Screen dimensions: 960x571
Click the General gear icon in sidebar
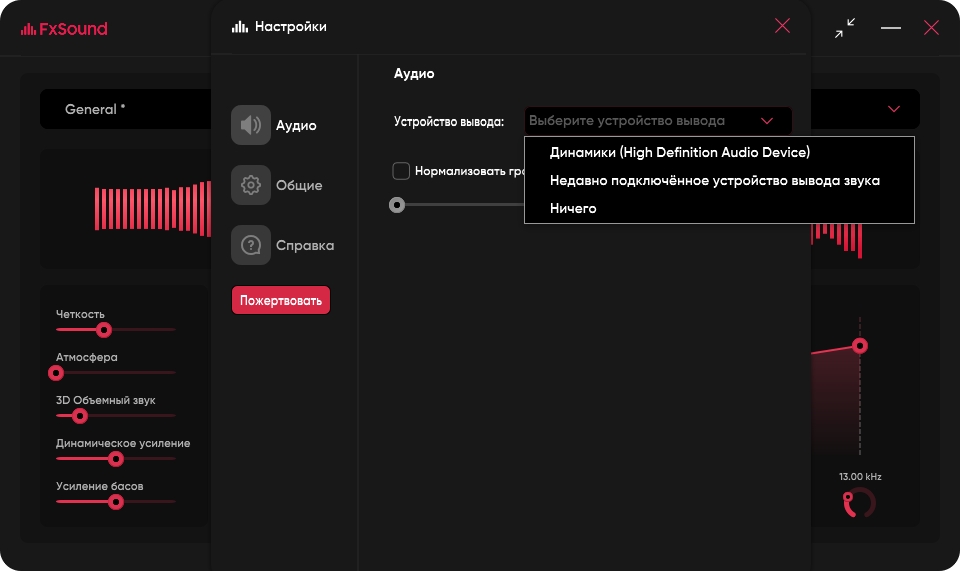click(x=251, y=185)
